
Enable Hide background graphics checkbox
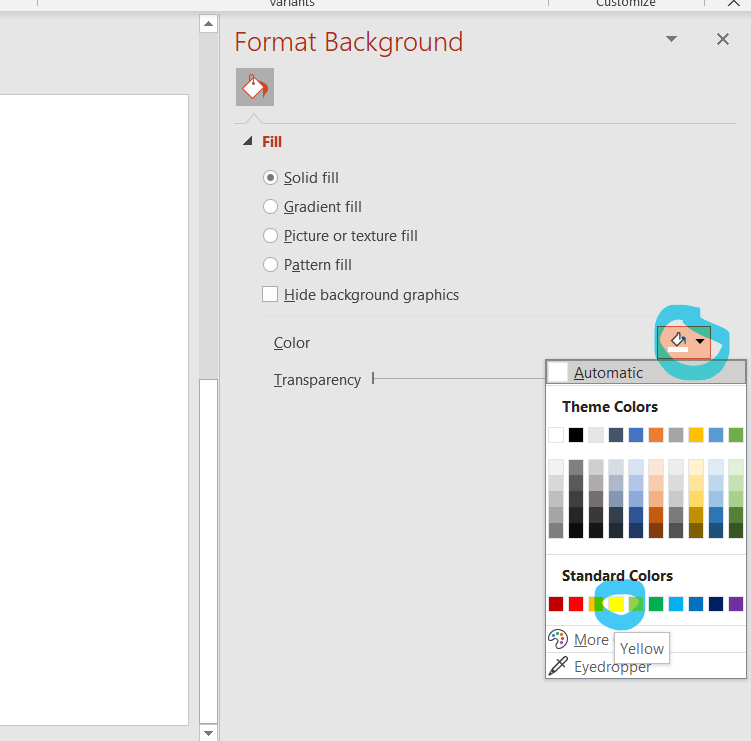tap(270, 295)
